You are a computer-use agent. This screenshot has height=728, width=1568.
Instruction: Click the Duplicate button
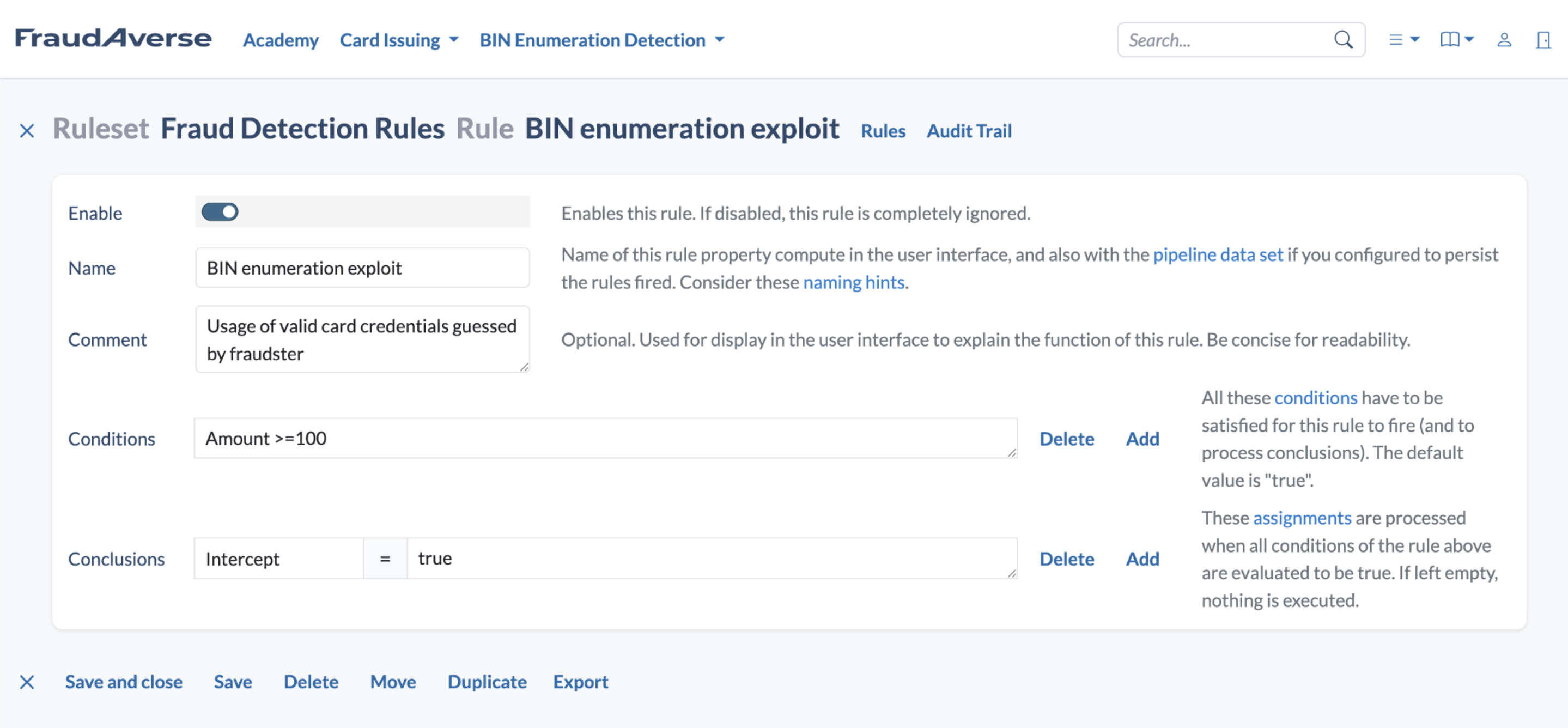pos(487,682)
